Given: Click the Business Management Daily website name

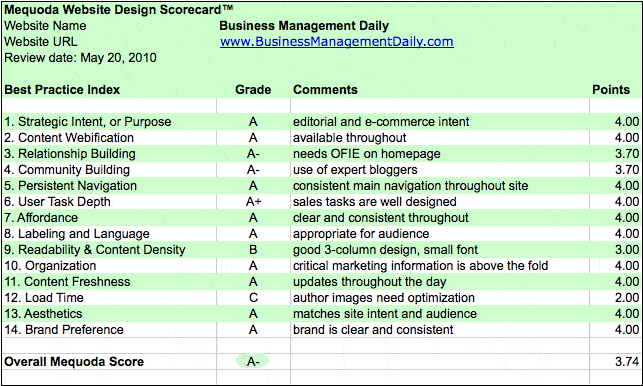Looking at the screenshot, I should coord(304,26).
